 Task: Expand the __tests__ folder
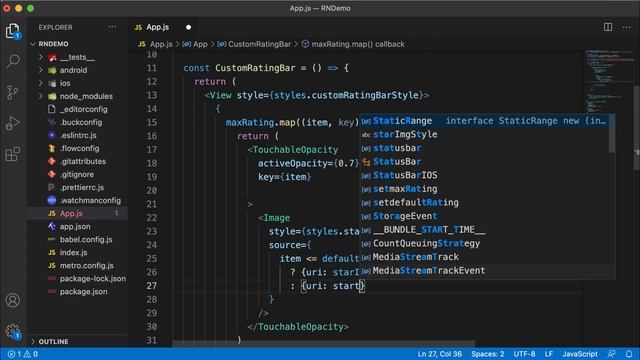pyautogui.click(x=78, y=57)
